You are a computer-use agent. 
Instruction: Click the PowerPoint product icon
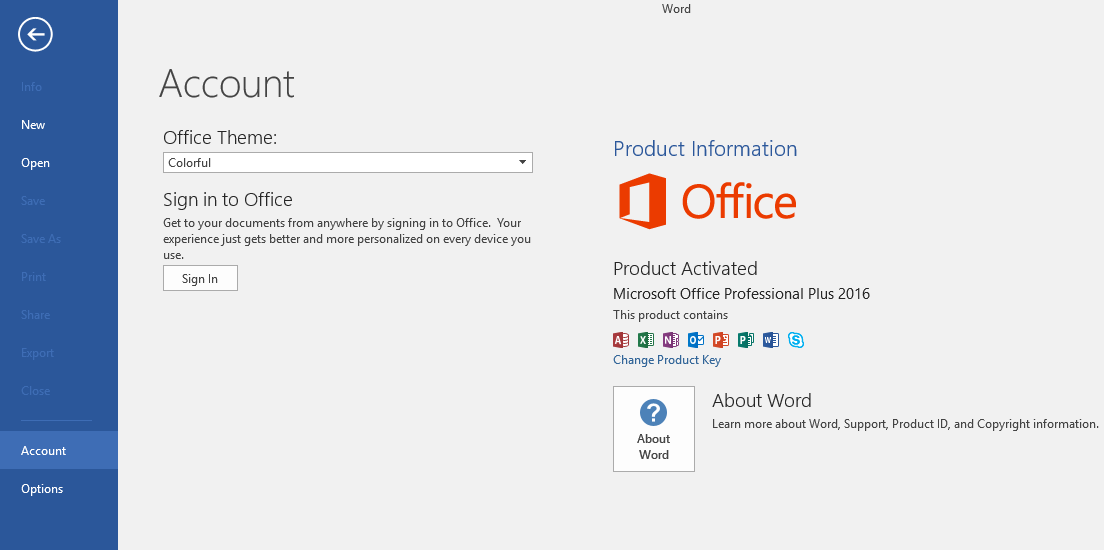pyautogui.click(x=721, y=340)
